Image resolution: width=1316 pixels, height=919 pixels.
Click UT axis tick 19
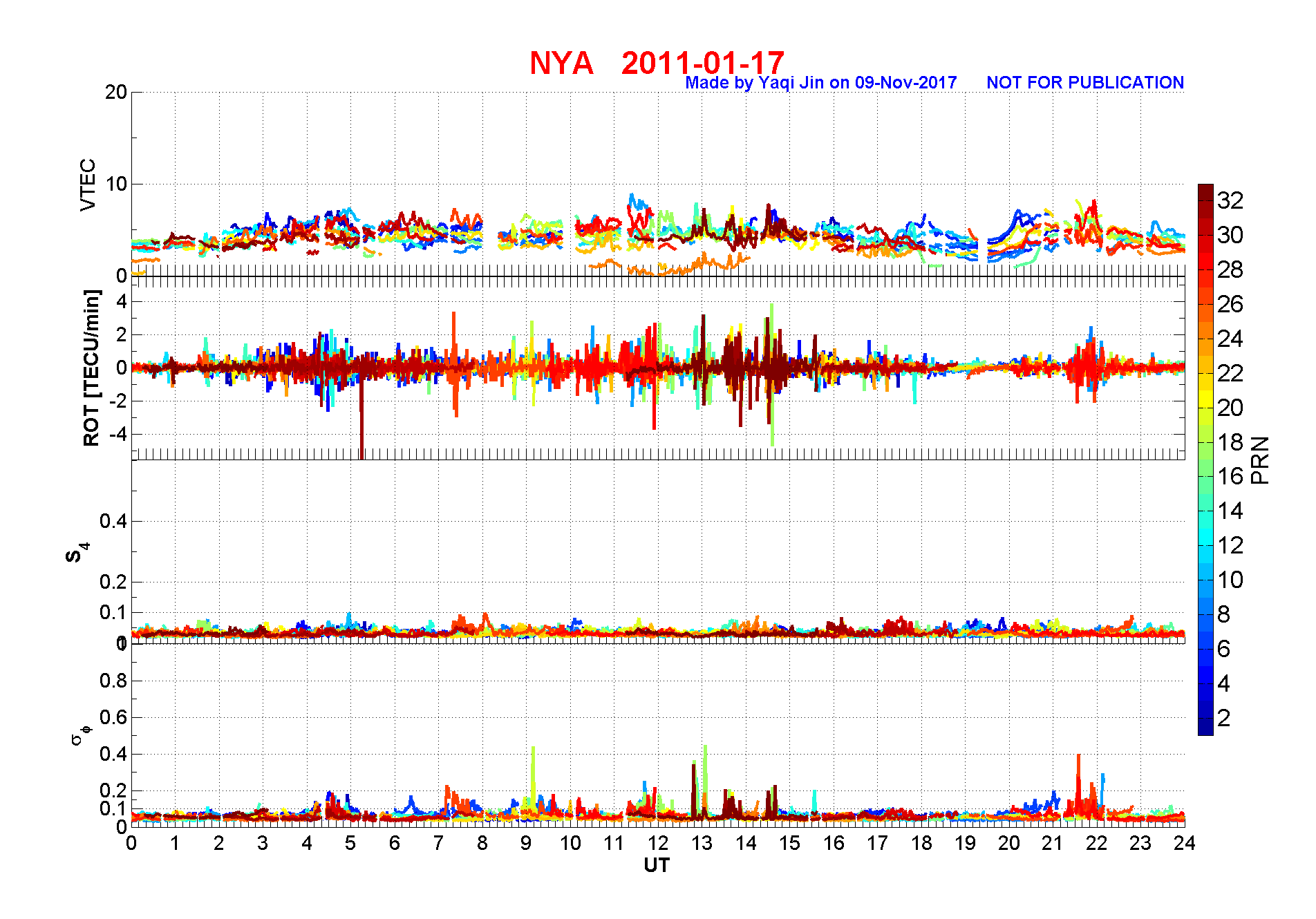coord(965,843)
